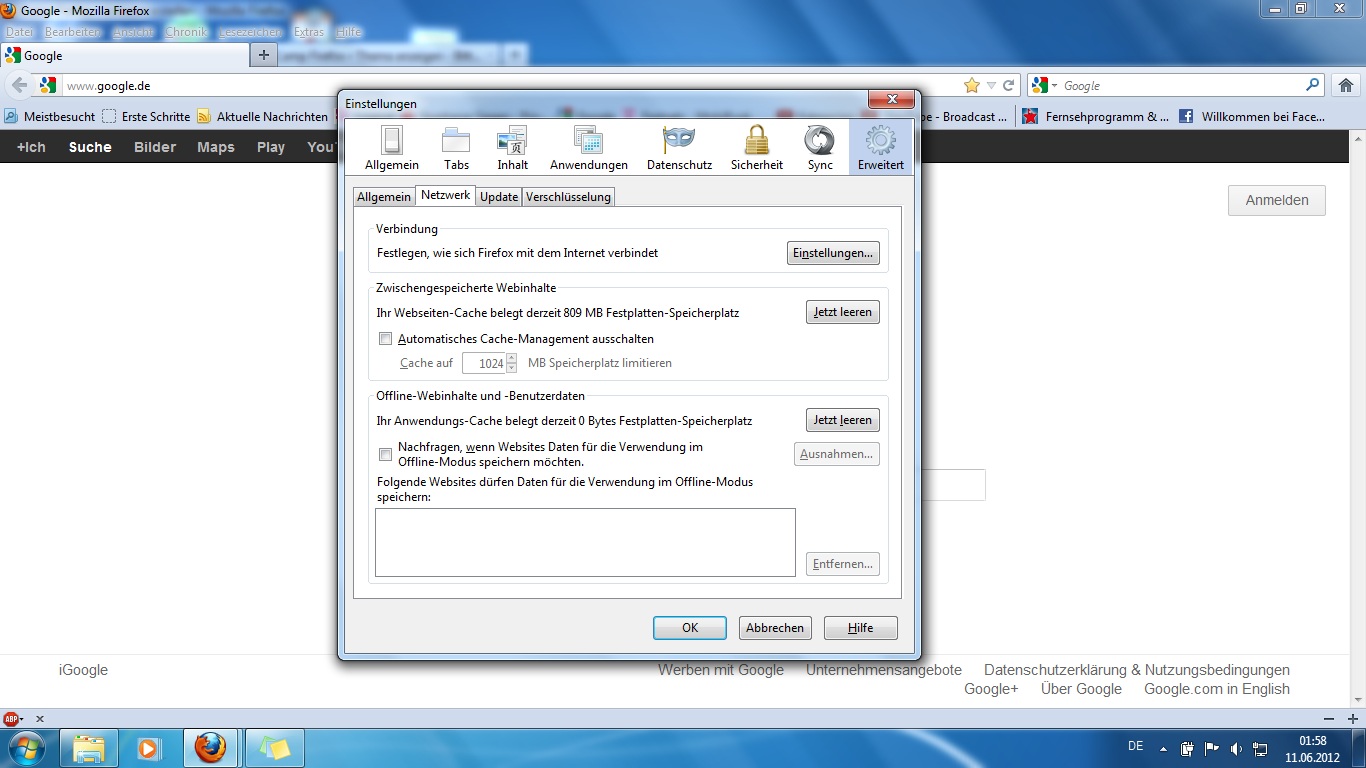Launch Windows Media Player from the taskbar
Image resolution: width=1366 pixels, height=768 pixels.
149,748
